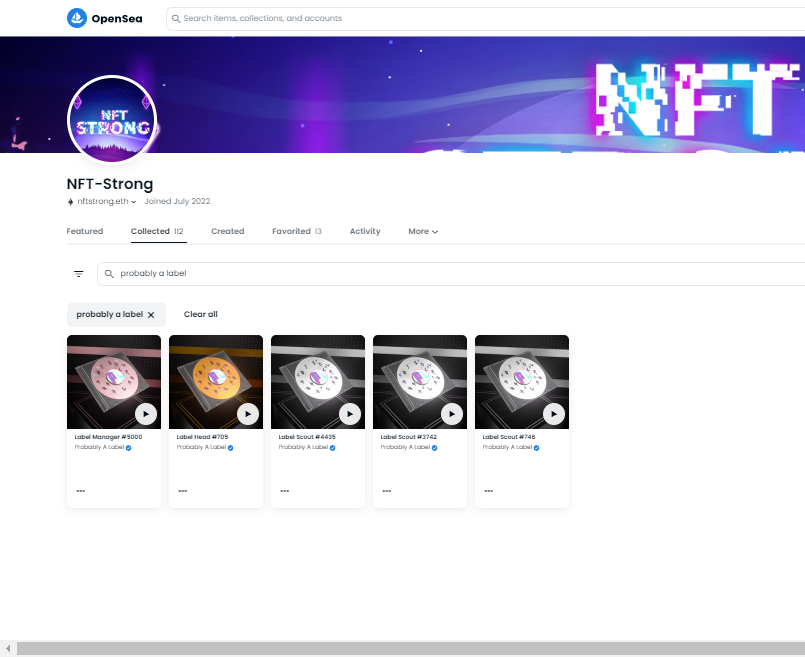Click the collection search magnifier icon
The width and height of the screenshot is (805, 657).
coord(109,274)
